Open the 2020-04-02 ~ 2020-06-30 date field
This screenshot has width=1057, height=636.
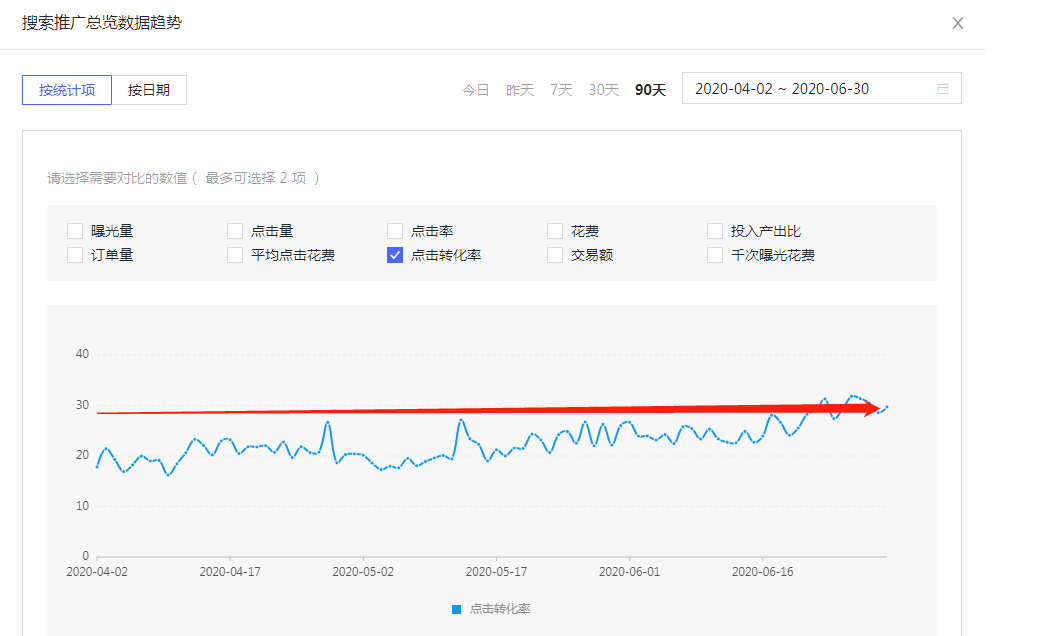[x=822, y=88]
